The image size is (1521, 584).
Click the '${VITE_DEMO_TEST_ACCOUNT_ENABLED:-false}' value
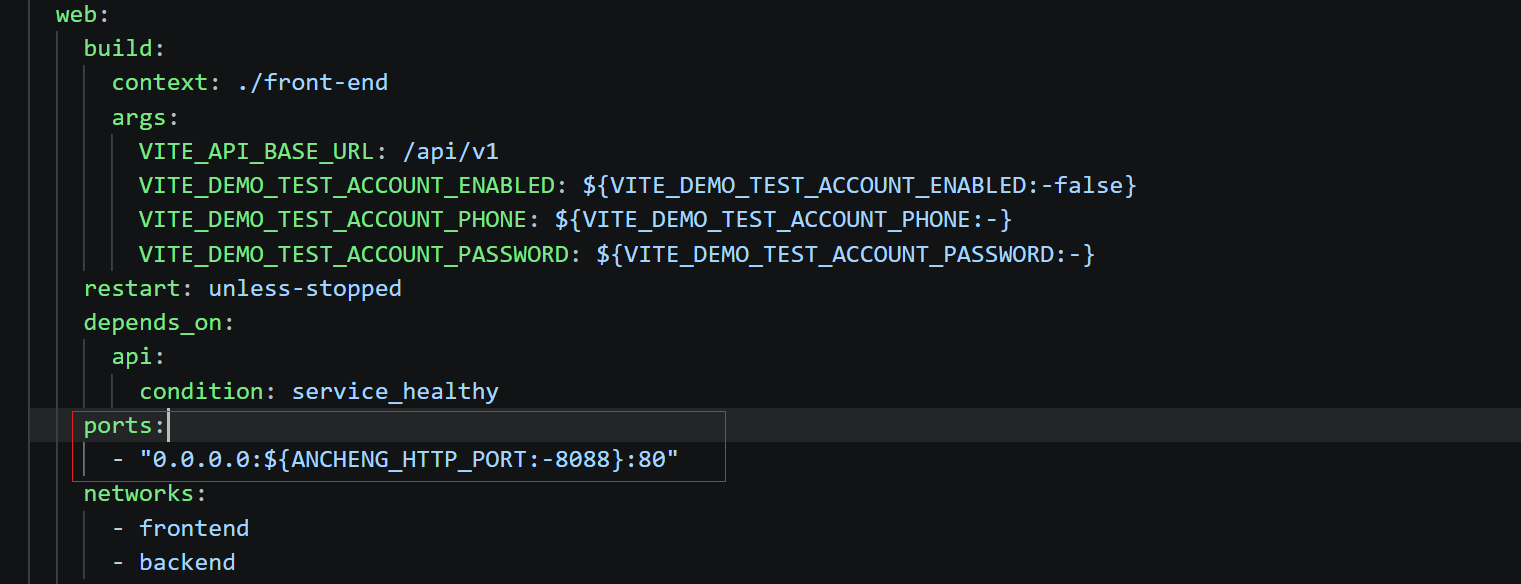(860, 186)
